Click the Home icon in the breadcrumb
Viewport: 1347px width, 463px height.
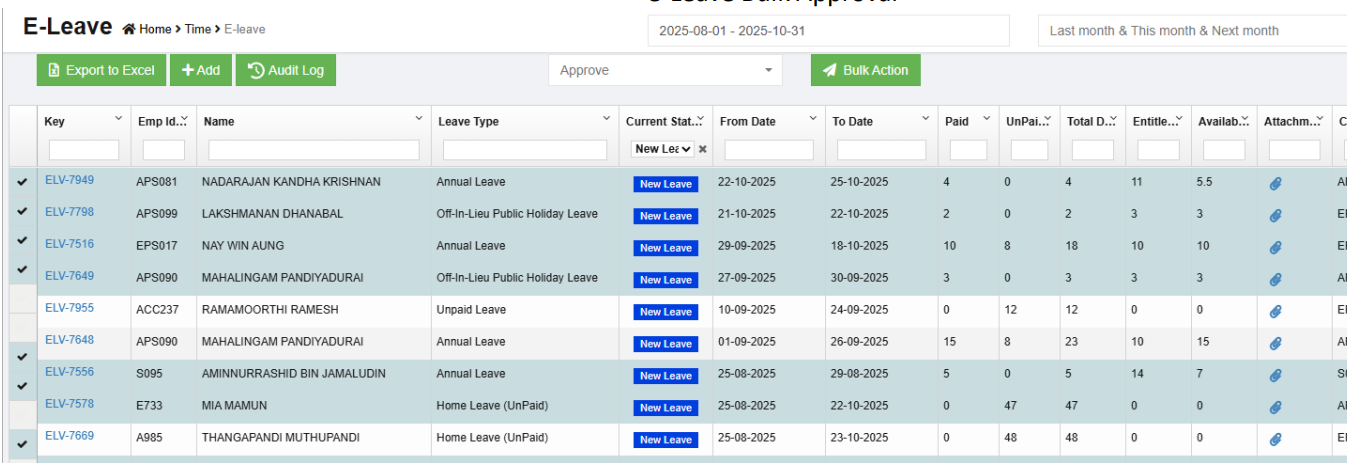coord(128,30)
